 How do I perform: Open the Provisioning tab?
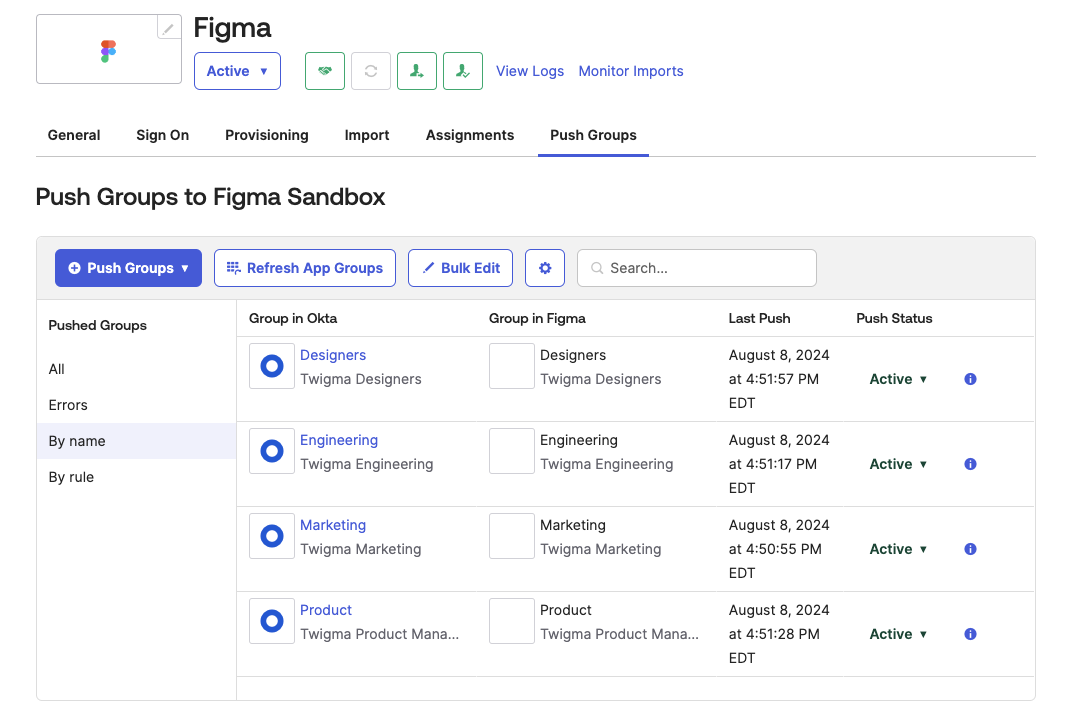[x=267, y=135]
